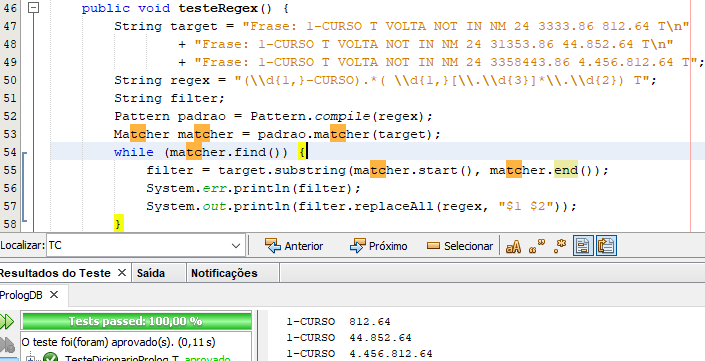Click highlighted 'end' in matcher.end()

566,170
